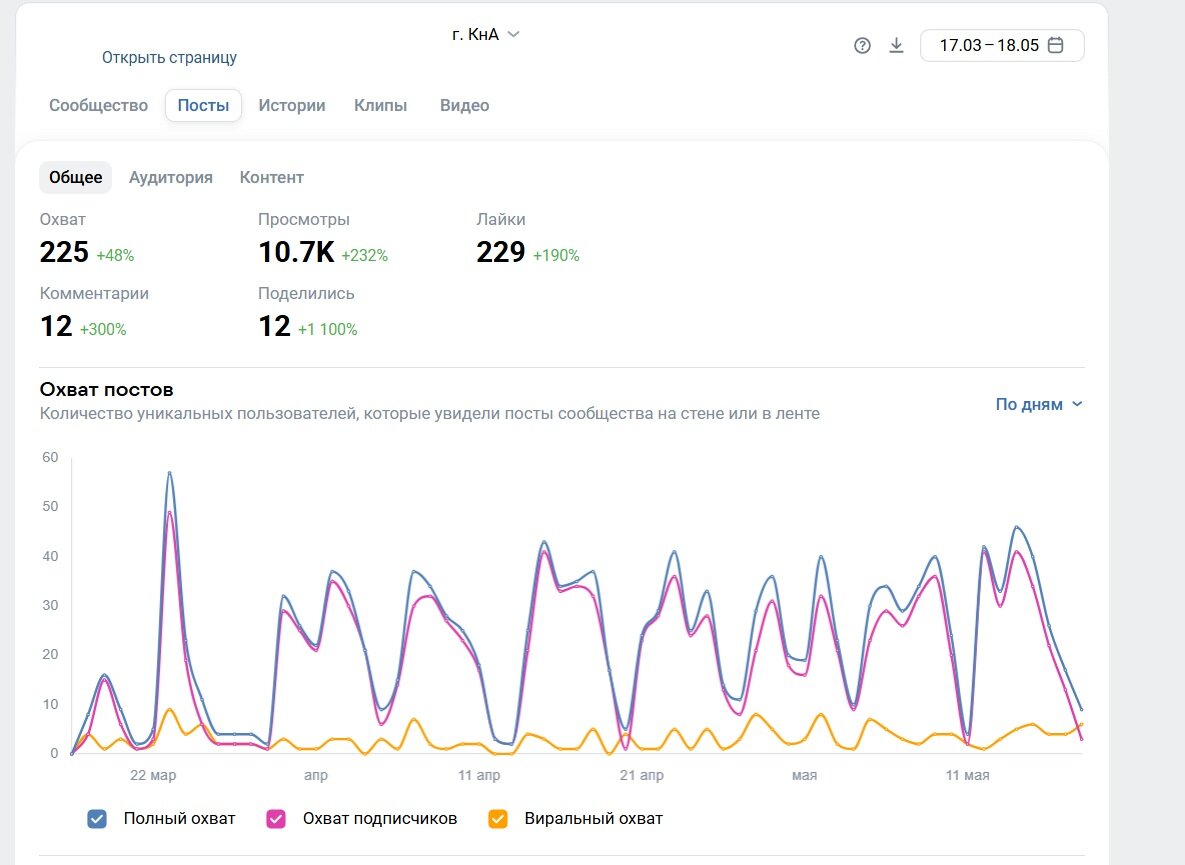Uncheck Охват подписчиков in the legend
This screenshot has width=1185, height=865.
pyautogui.click(x=276, y=819)
